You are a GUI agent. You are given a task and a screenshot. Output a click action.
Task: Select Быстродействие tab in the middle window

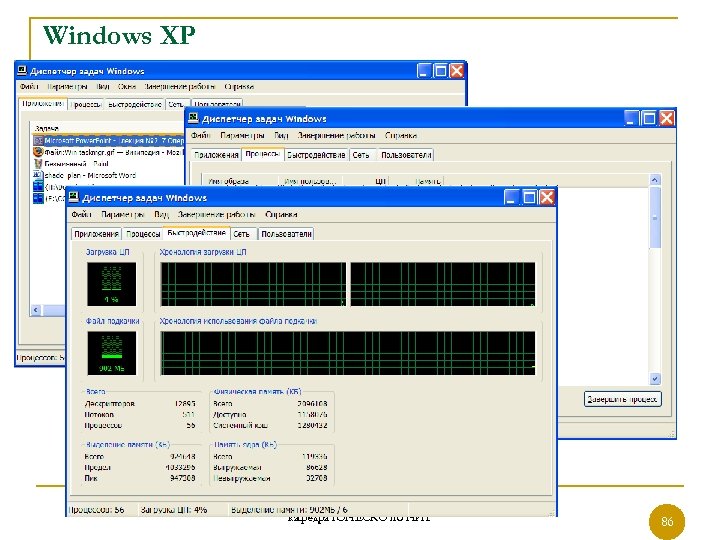click(x=316, y=155)
